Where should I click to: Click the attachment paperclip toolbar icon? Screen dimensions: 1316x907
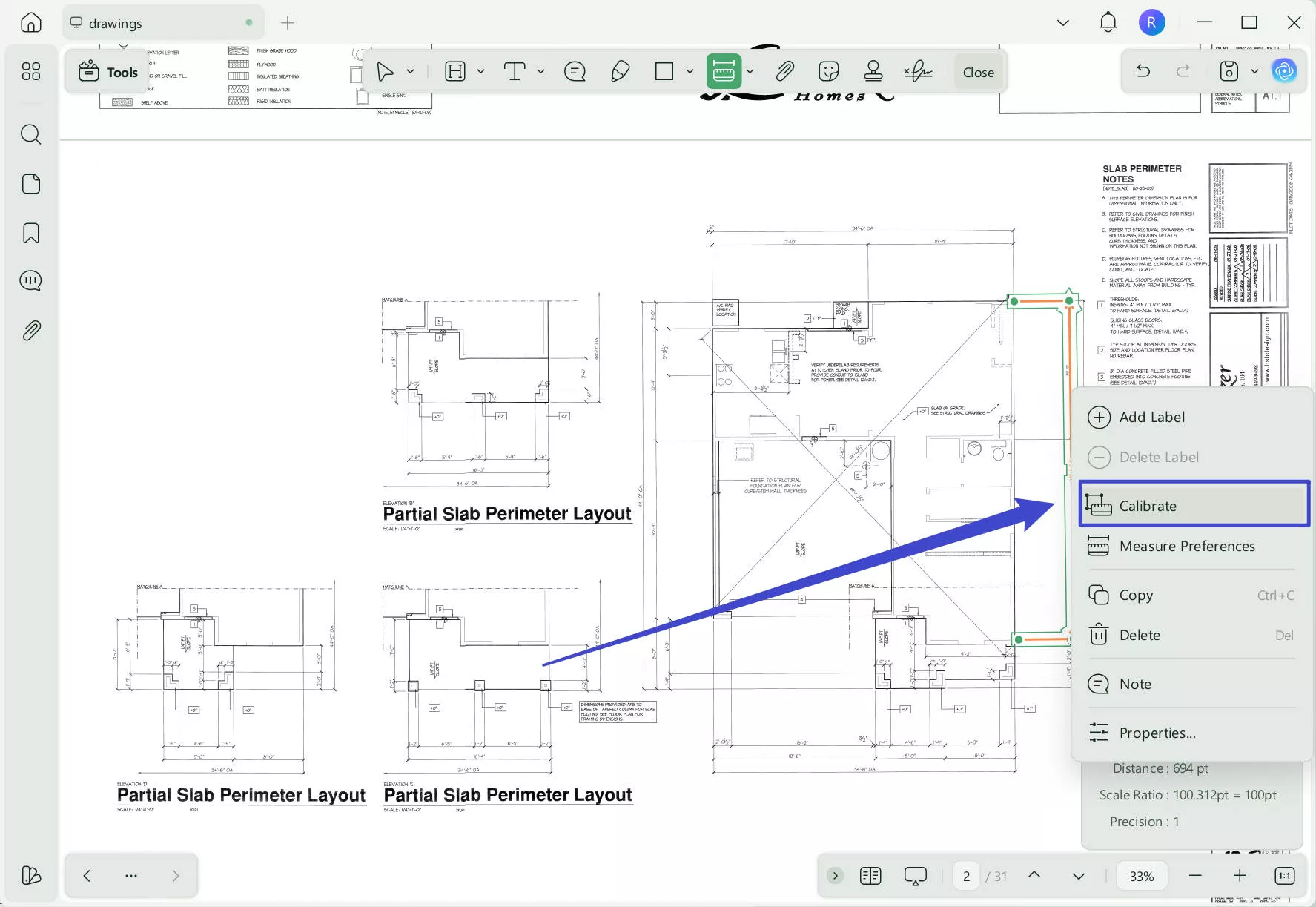click(784, 72)
